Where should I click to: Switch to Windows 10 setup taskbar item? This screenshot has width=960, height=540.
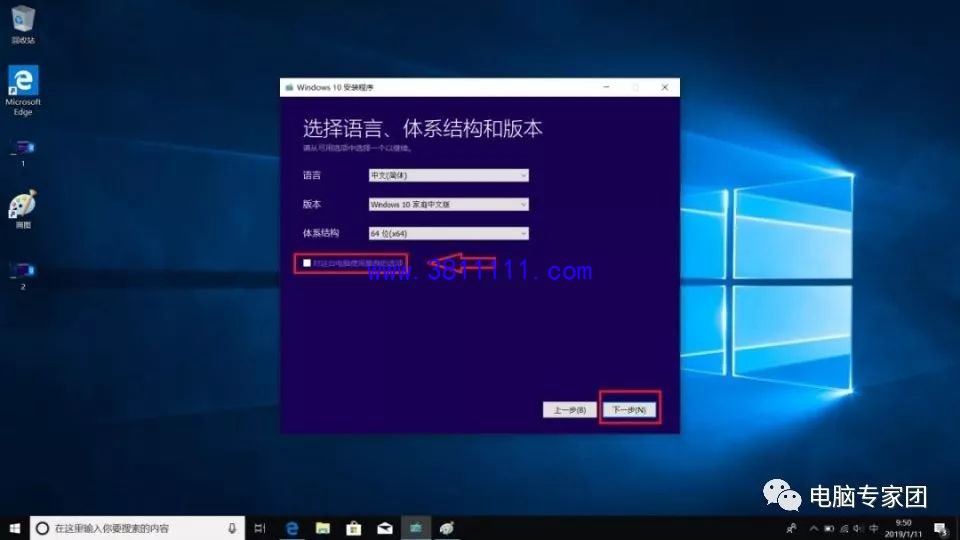click(x=416, y=528)
